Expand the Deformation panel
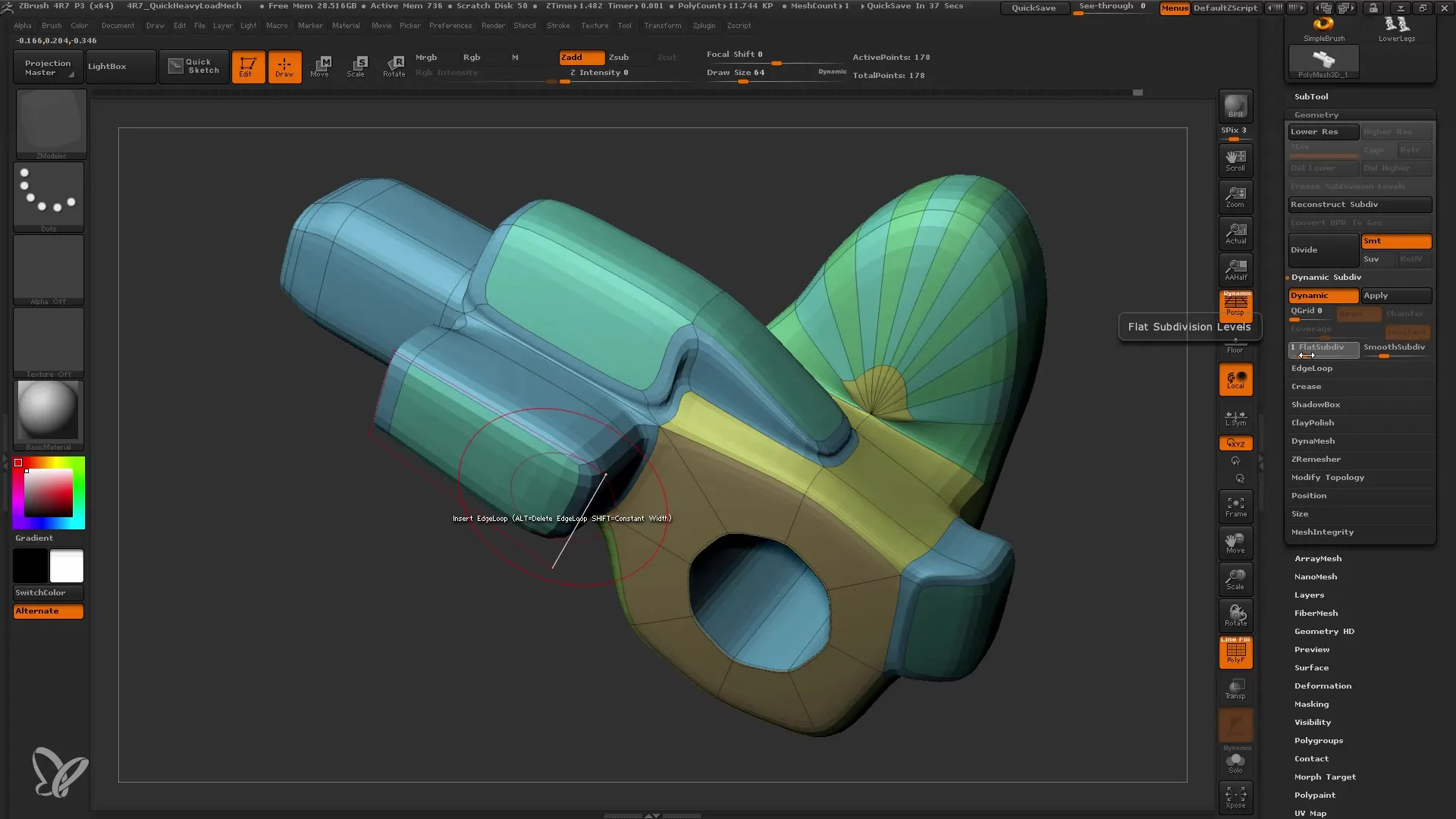The height and width of the screenshot is (819, 1456). [x=1322, y=685]
